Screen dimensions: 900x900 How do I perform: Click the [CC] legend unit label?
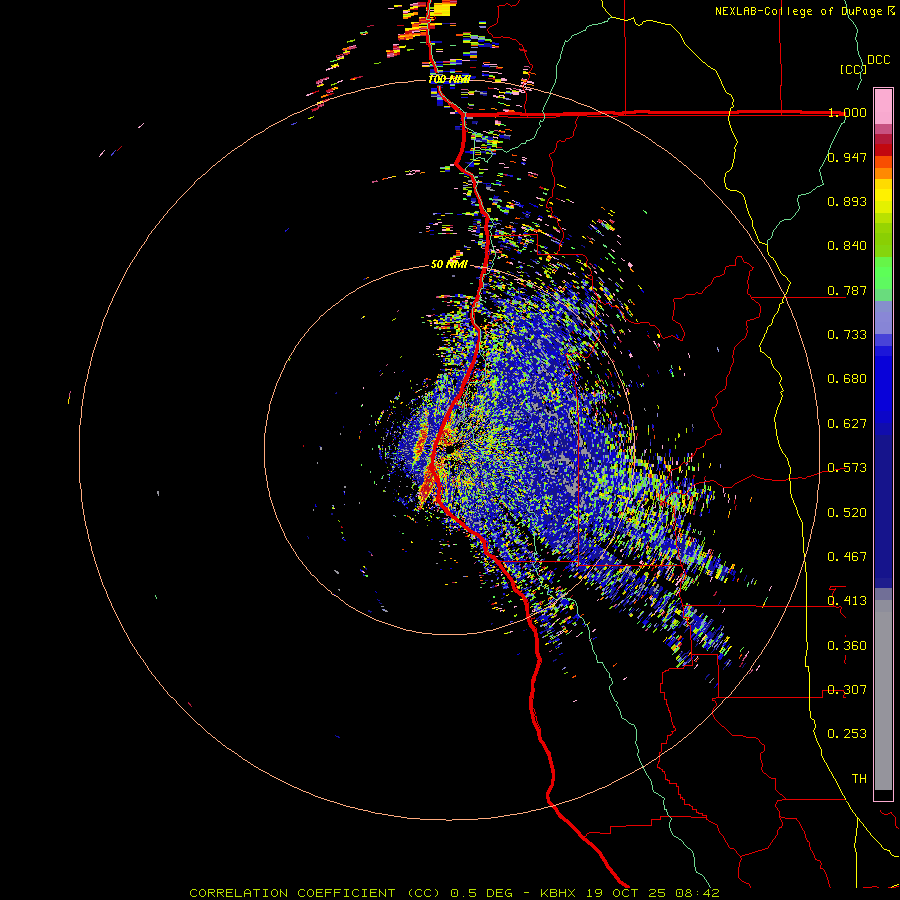pos(854,69)
